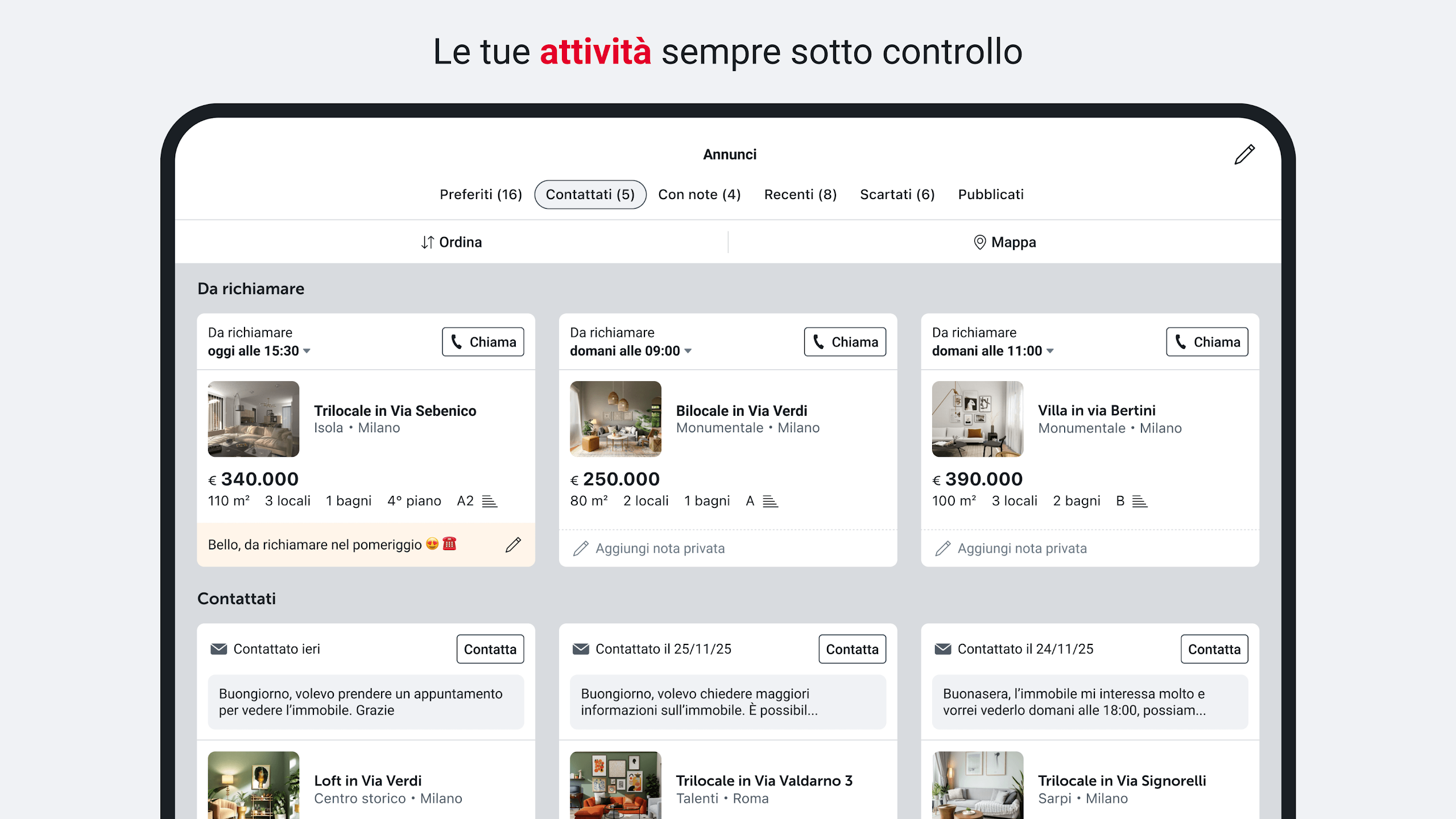1456x819 pixels.
Task: Click the edit pencil icon beside Annunci
Action: tap(1244, 154)
